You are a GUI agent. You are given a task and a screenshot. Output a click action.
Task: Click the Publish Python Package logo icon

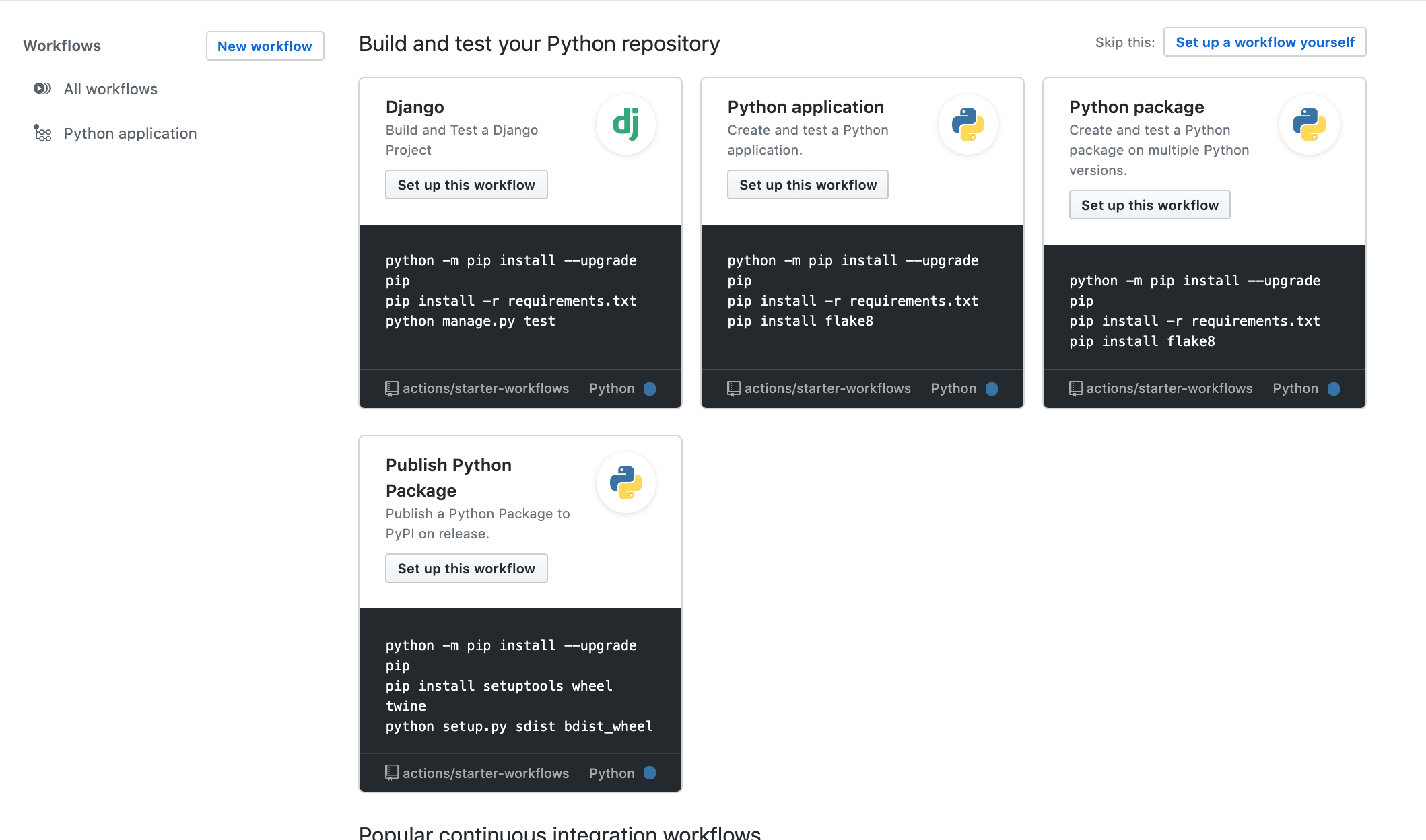(x=625, y=483)
